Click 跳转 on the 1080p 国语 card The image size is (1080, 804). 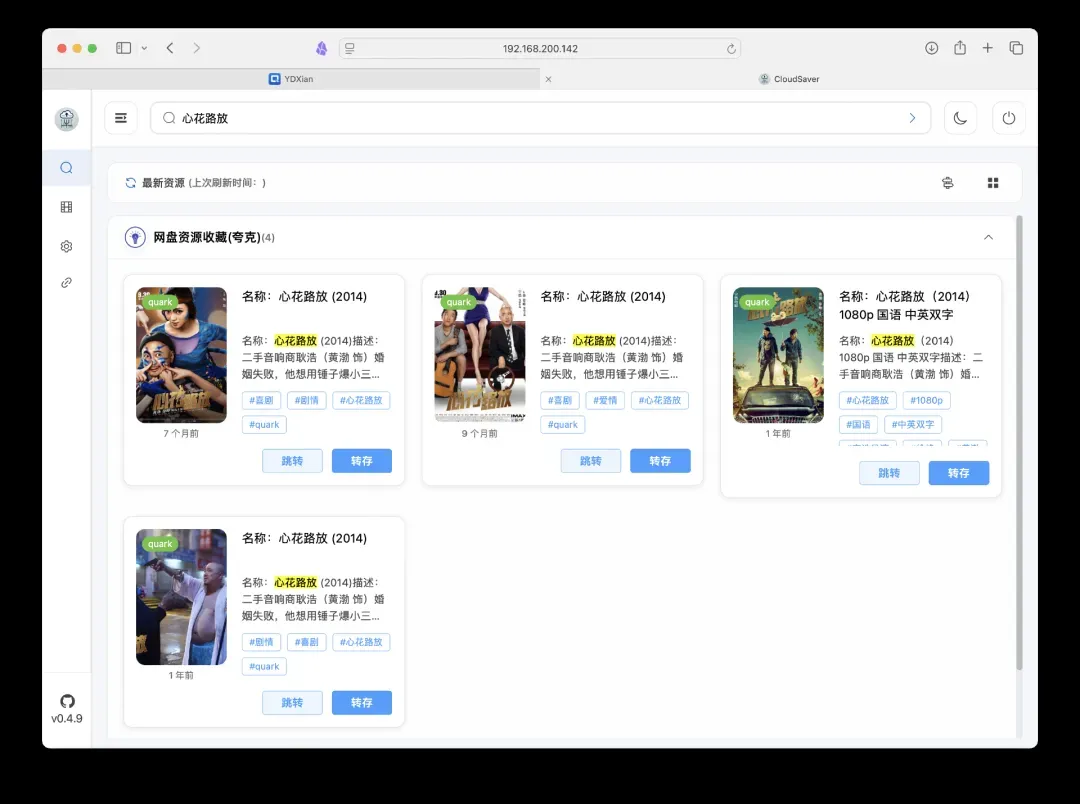889,473
